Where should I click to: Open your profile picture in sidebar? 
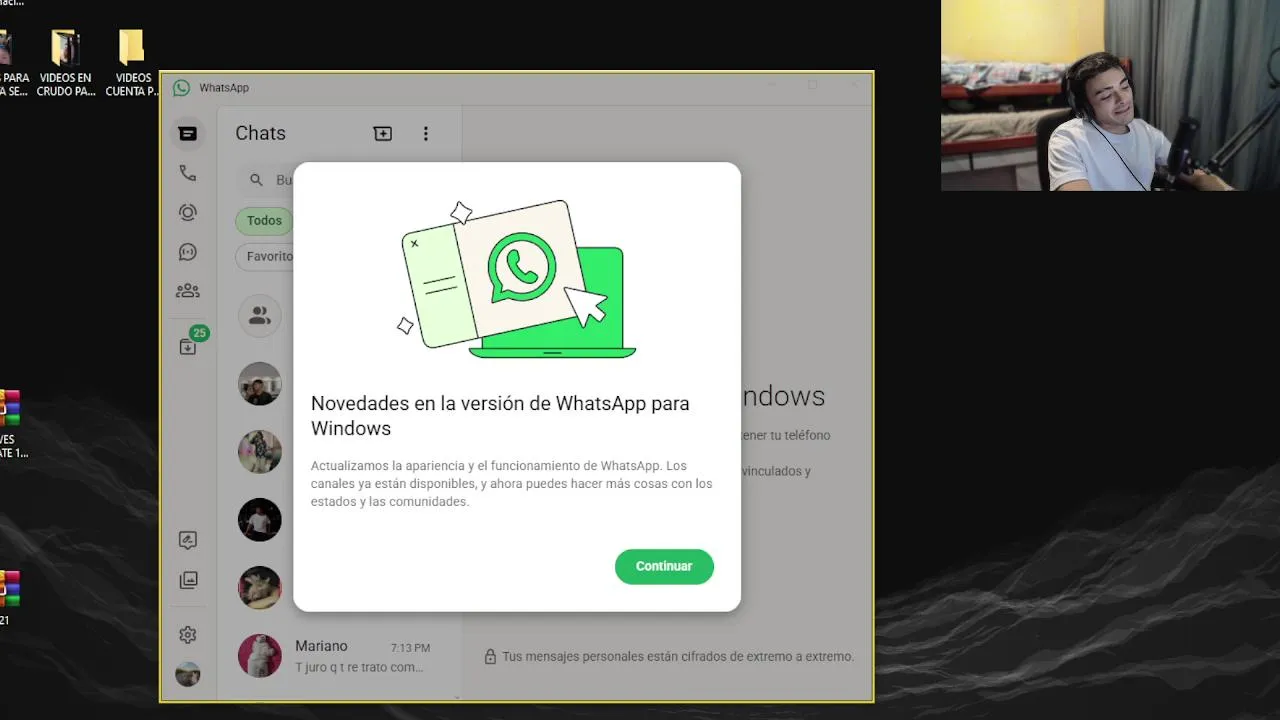tap(187, 674)
